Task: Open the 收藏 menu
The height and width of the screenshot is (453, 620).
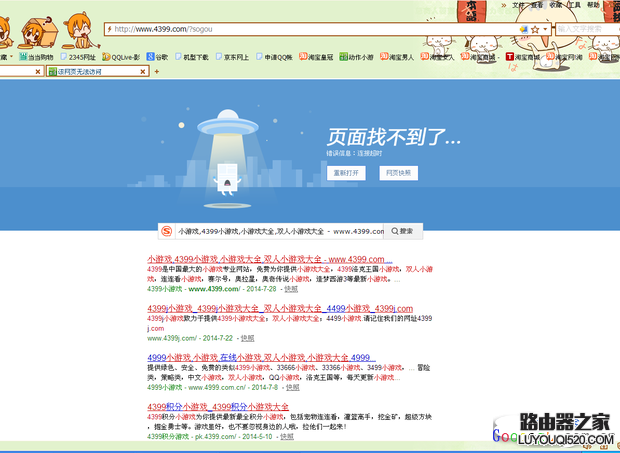Action: pos(556,5)
